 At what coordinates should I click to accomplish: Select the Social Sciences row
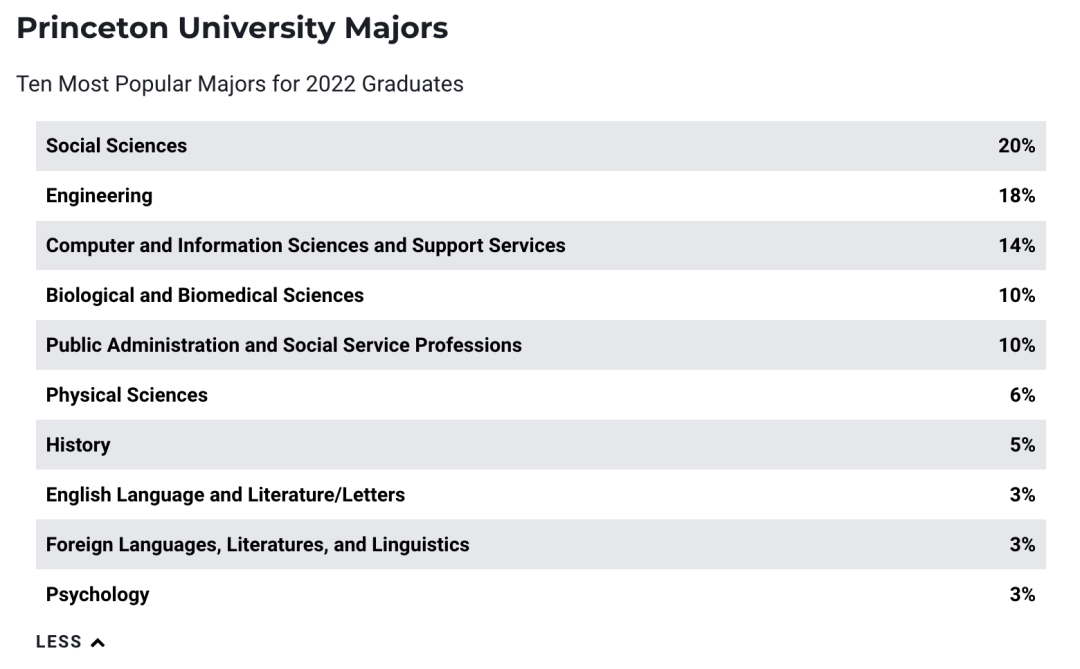tap(541, 146)
